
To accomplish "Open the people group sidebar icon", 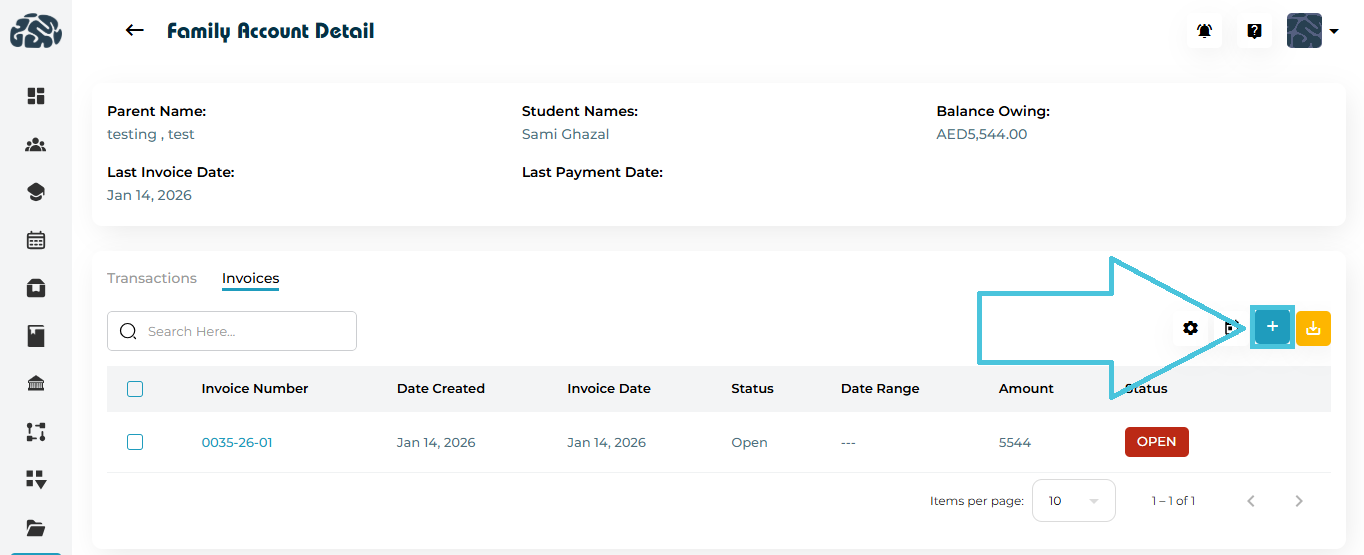I will 36,145.
